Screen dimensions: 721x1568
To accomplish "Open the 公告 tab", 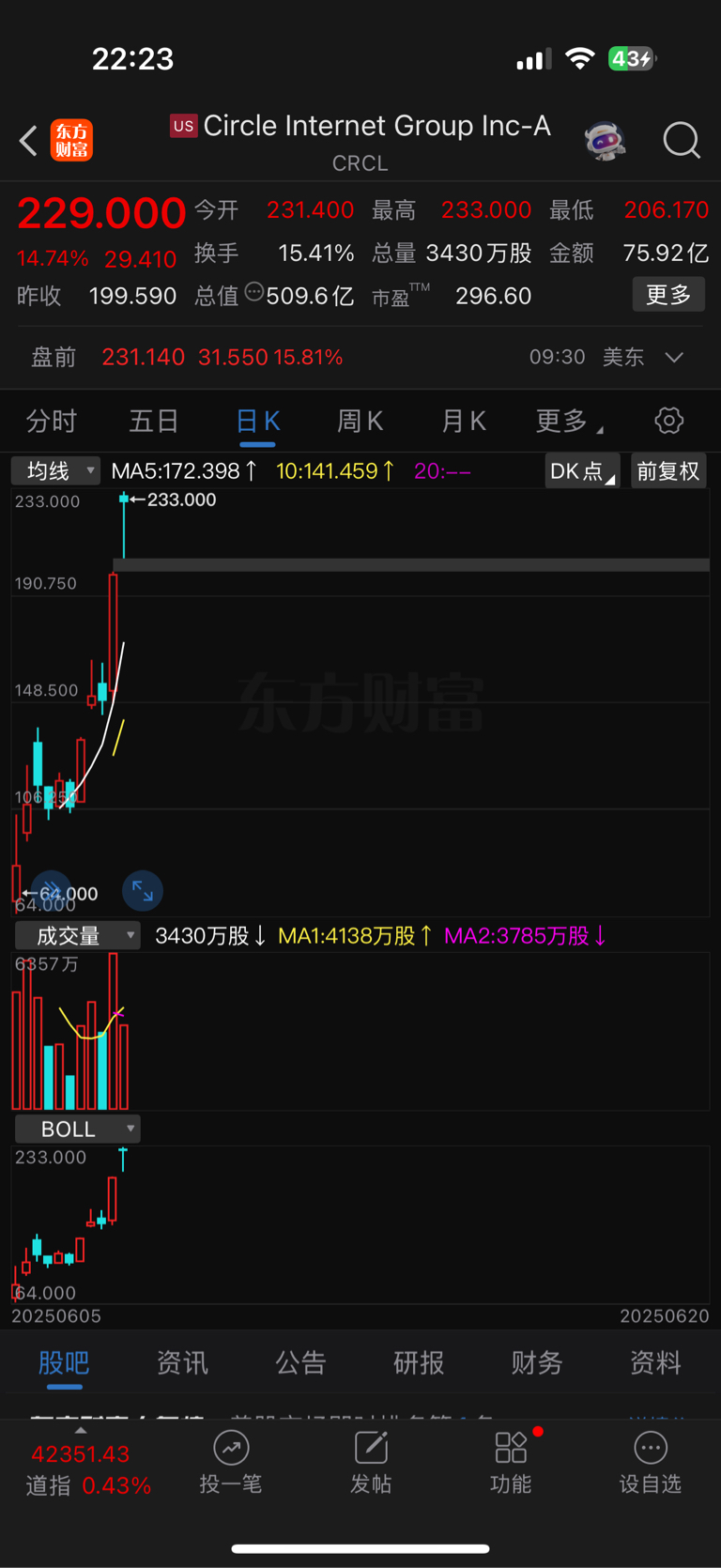I will tap(300, 1362).
